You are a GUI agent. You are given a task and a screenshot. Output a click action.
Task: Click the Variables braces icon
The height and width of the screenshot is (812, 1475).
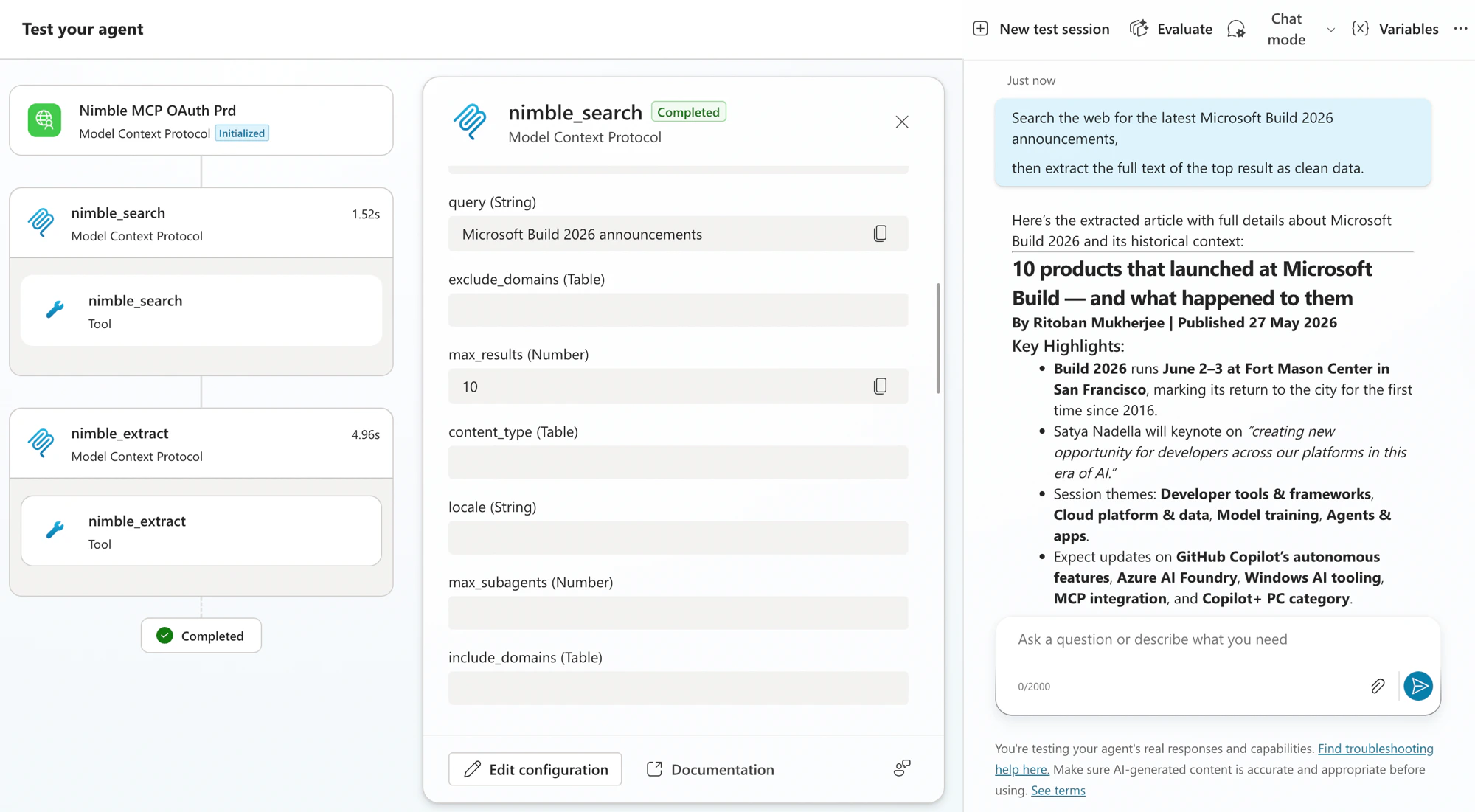pos(1360,29)
